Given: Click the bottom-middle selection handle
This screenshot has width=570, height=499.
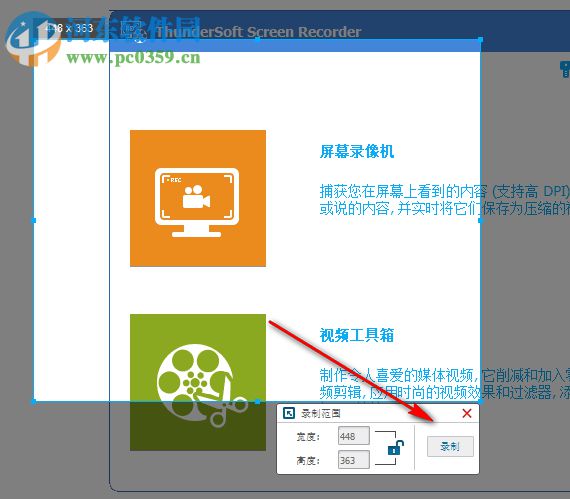Looking at the screenshot, I should [257, 402].
